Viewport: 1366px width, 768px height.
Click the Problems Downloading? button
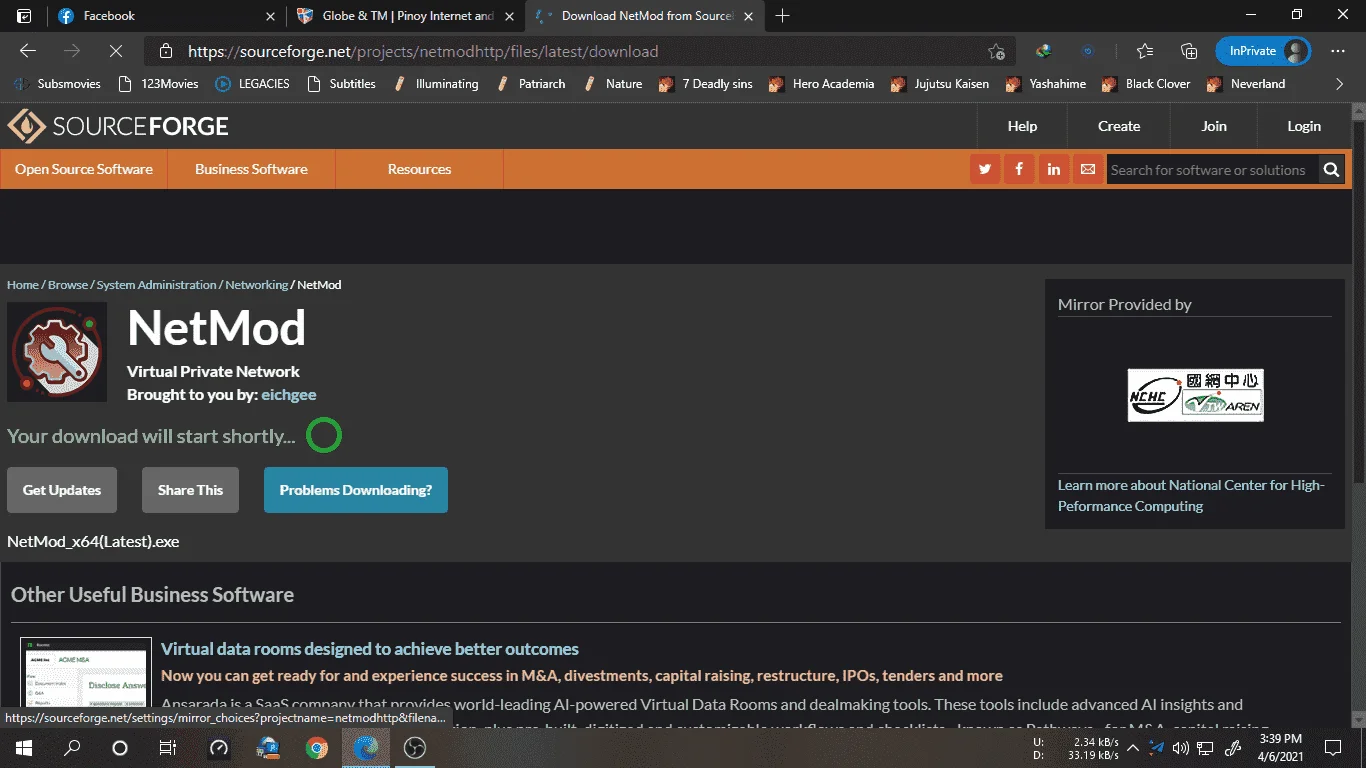(x=356, y=490)
